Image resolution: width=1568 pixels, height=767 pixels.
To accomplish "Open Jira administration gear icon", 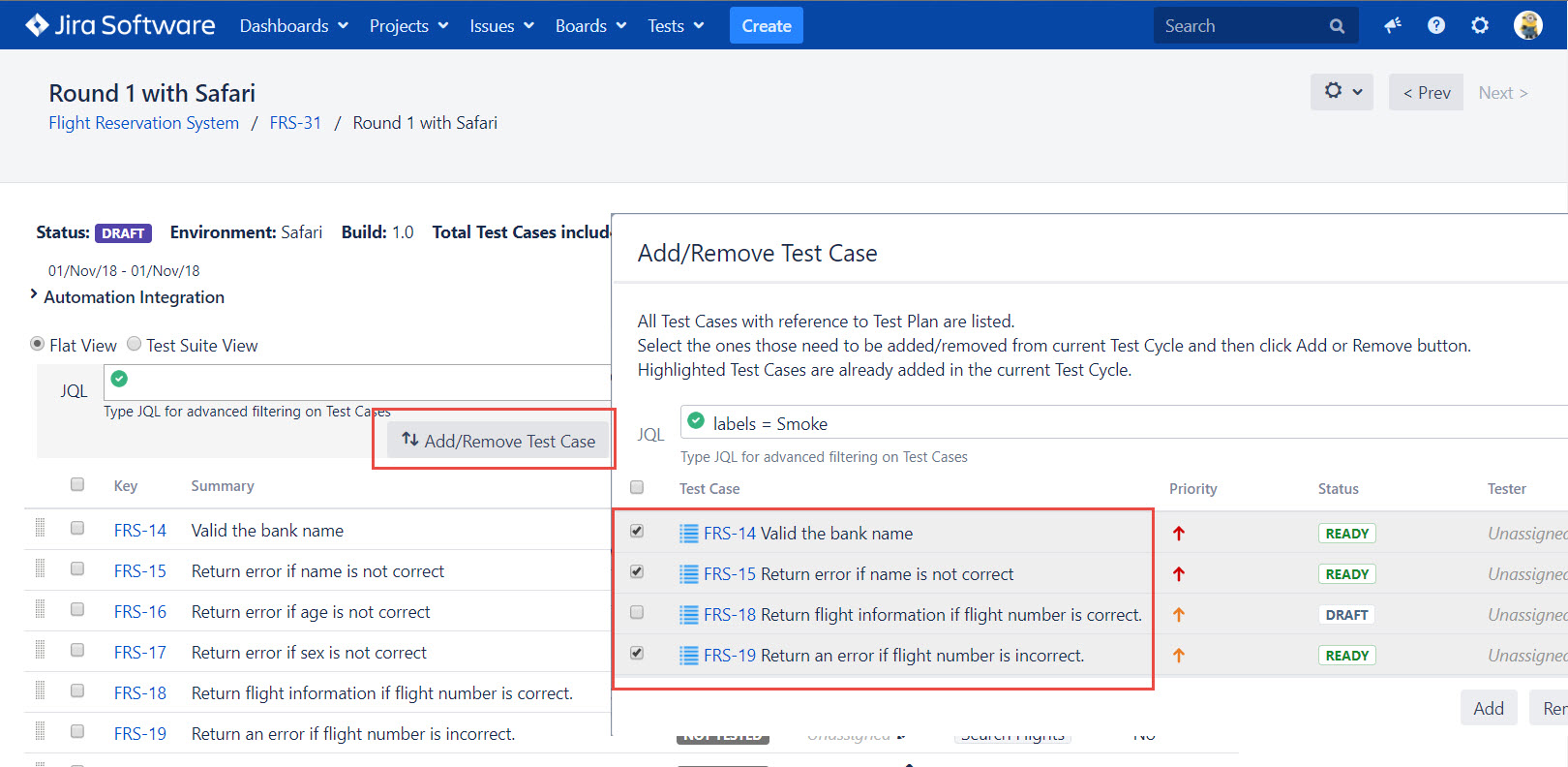I will click(x=1480, y=26).
